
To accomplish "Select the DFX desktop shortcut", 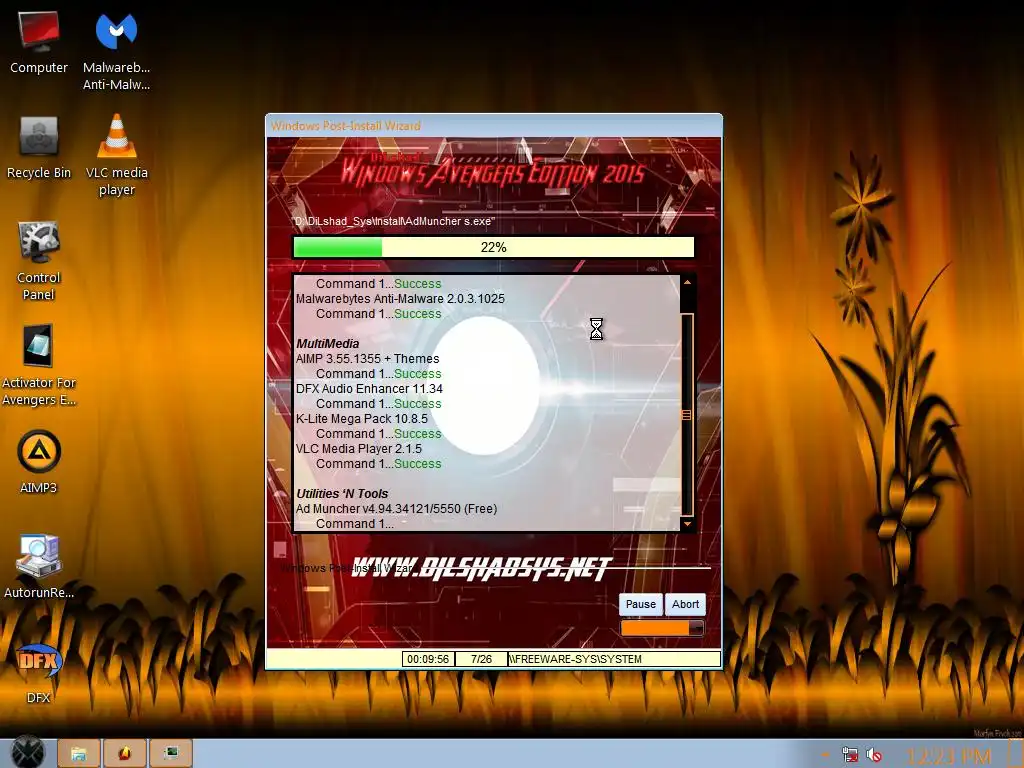I will [x=39, y=673].
